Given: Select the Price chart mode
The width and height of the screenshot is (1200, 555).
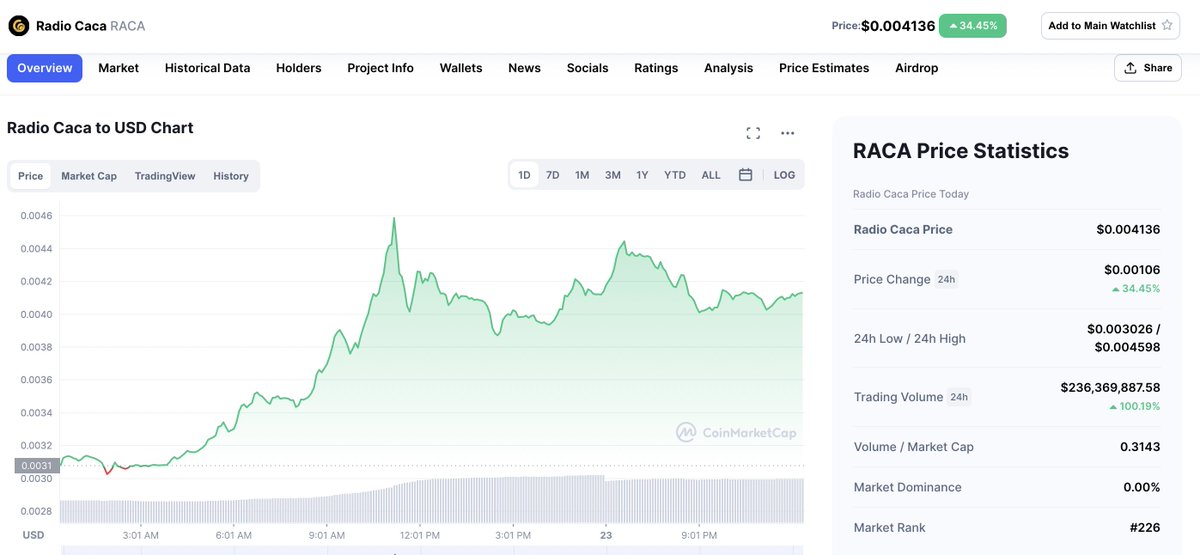Looking at the screenshot, I should 31,176.
